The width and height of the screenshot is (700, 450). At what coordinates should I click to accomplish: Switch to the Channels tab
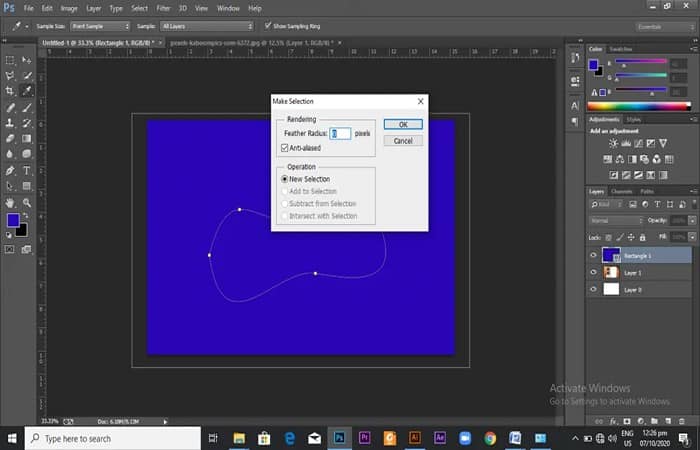pyautogui.click(x=621, y=192)
